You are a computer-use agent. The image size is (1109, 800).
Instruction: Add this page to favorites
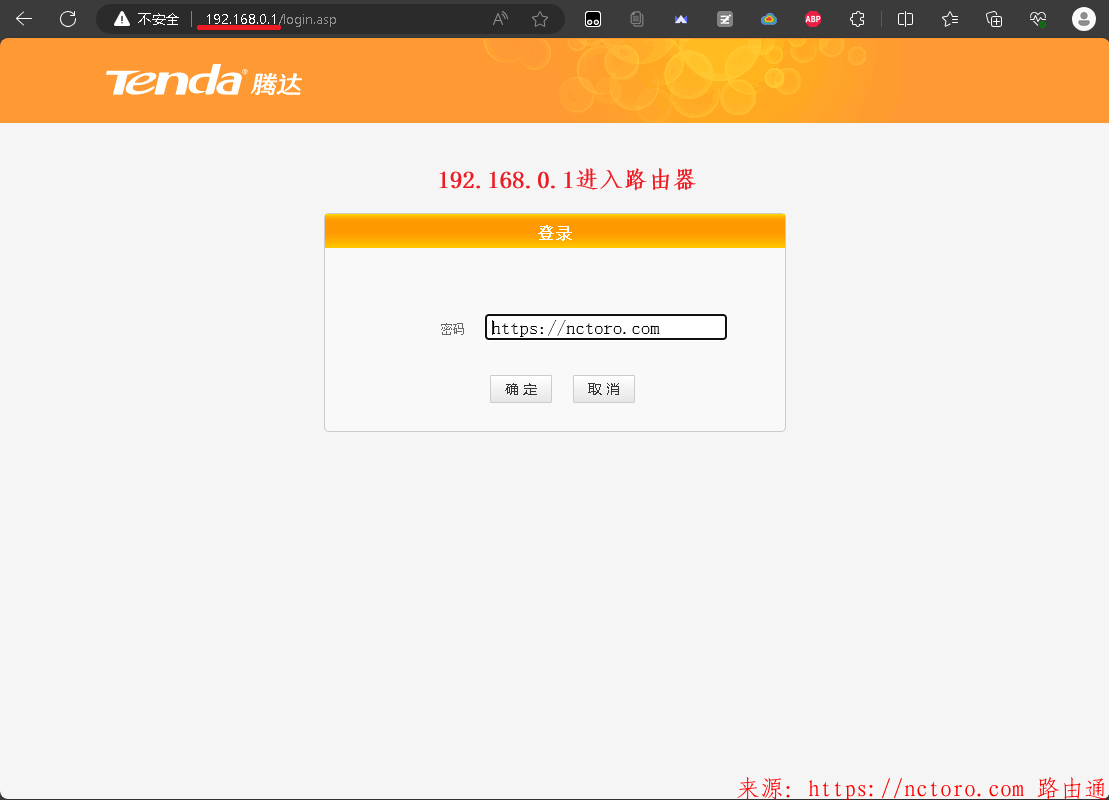pyautogui.click(x=540, y=19)
